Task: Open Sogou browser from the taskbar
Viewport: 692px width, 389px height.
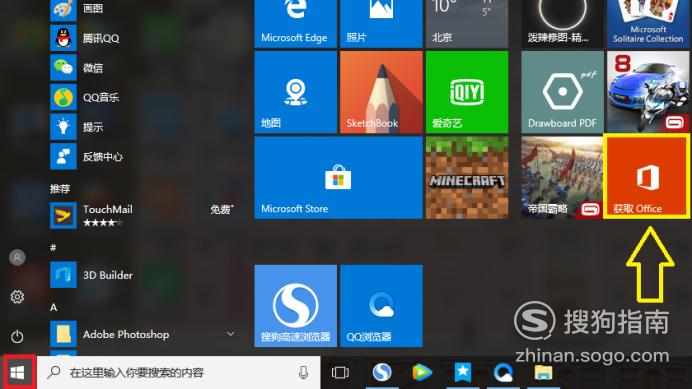Action: [x=382, y=373]
